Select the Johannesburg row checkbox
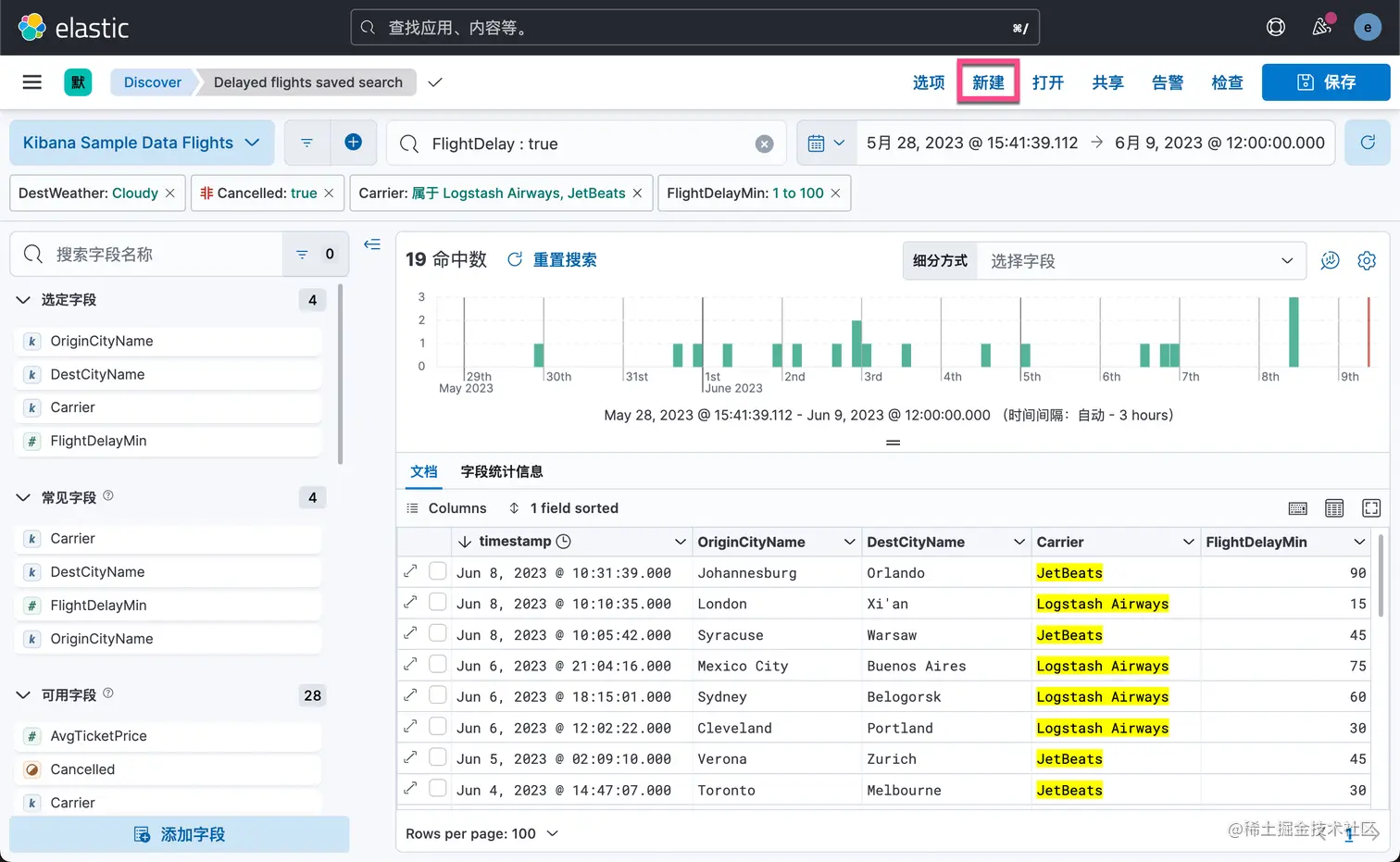1400x862 pixels. (x=438, y=571)
